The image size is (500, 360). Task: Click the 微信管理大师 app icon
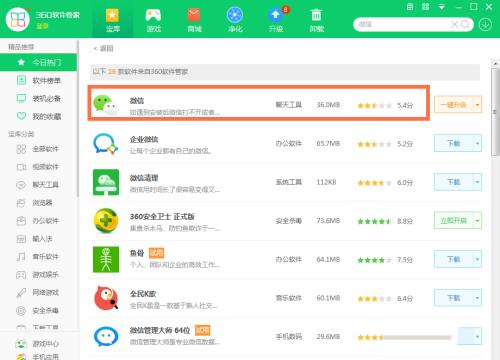(x=106, y=337)
